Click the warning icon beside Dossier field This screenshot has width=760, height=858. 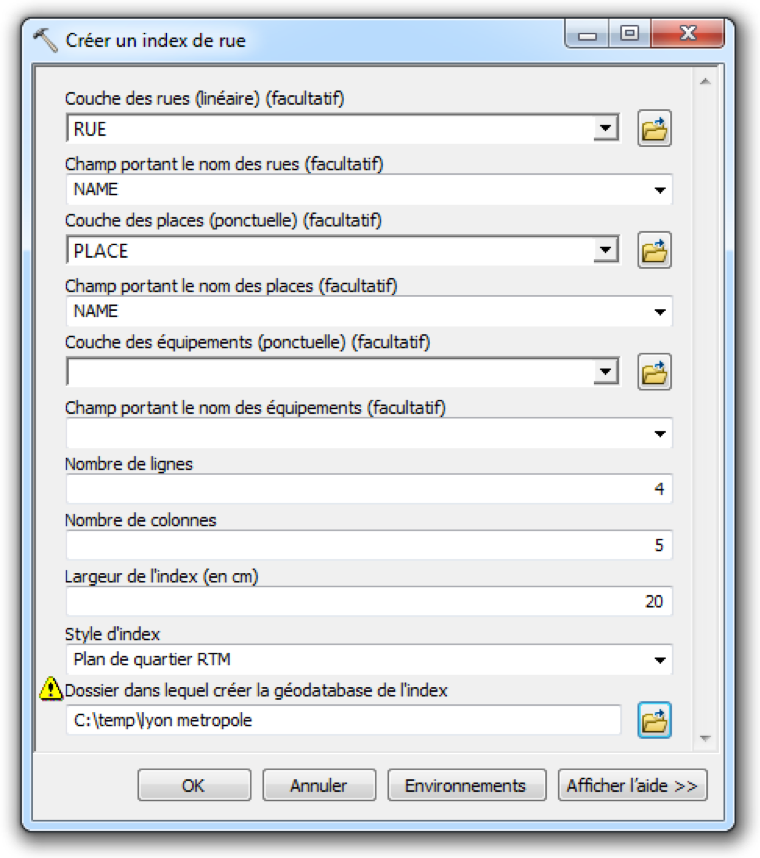(x=50, y=688)
